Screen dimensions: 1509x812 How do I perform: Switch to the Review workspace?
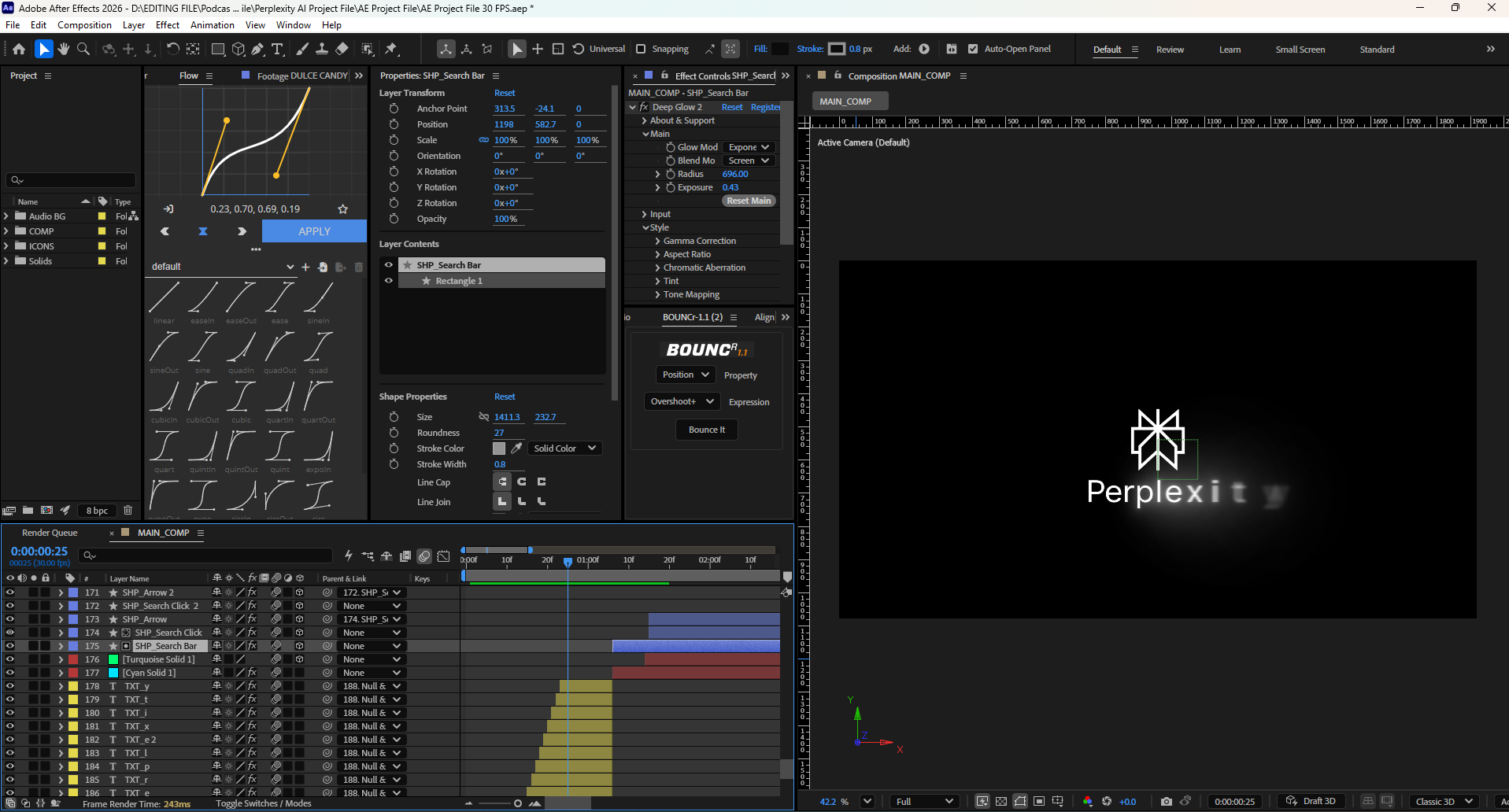coord(1170,50)
